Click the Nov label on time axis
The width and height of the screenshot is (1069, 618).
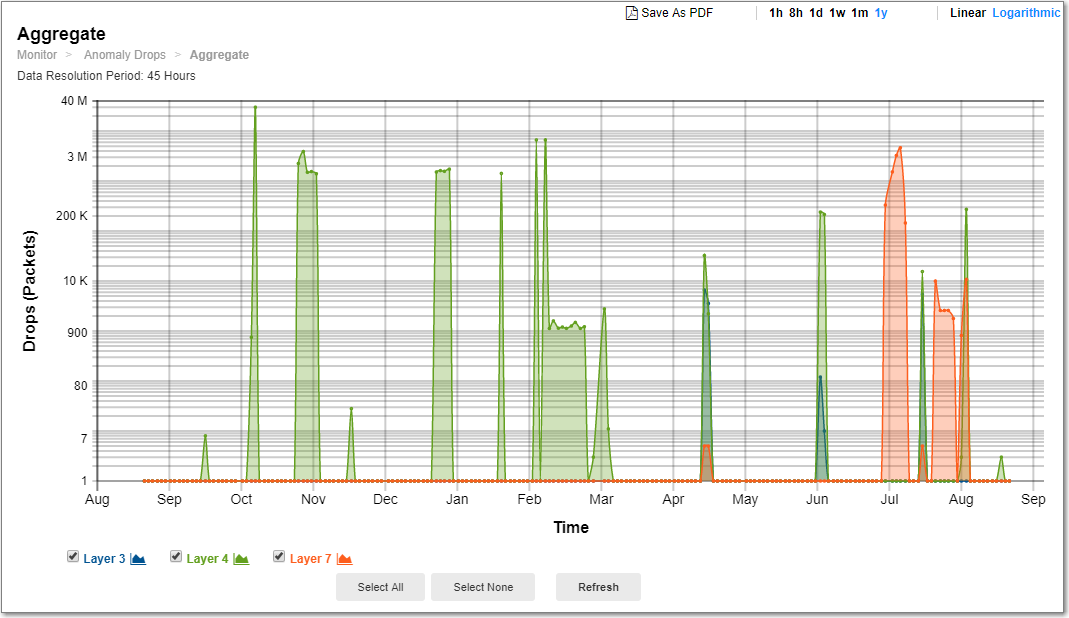[x=313, y=499]
